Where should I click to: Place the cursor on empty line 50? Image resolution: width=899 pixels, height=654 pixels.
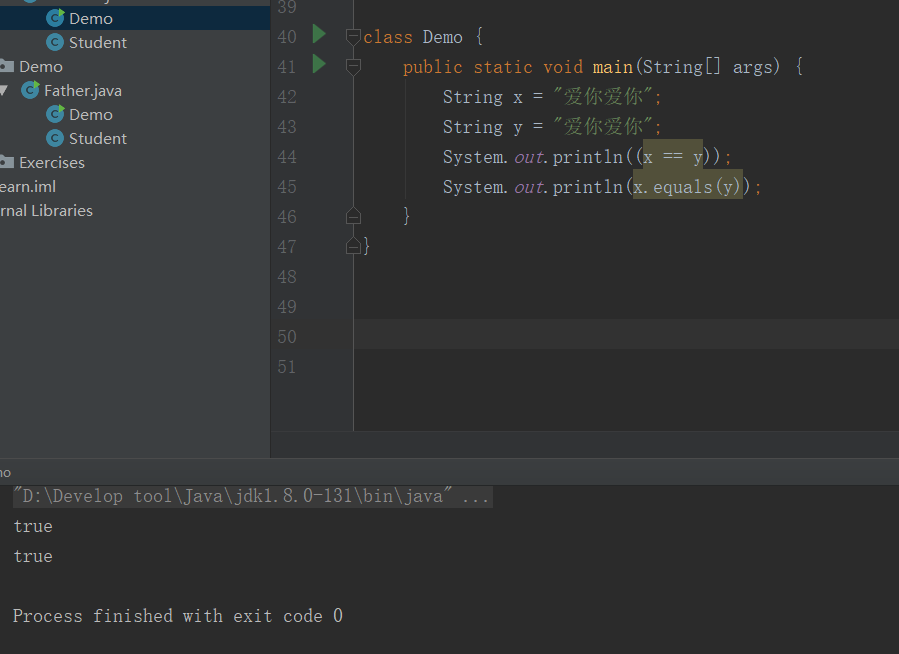pos(626,334)
